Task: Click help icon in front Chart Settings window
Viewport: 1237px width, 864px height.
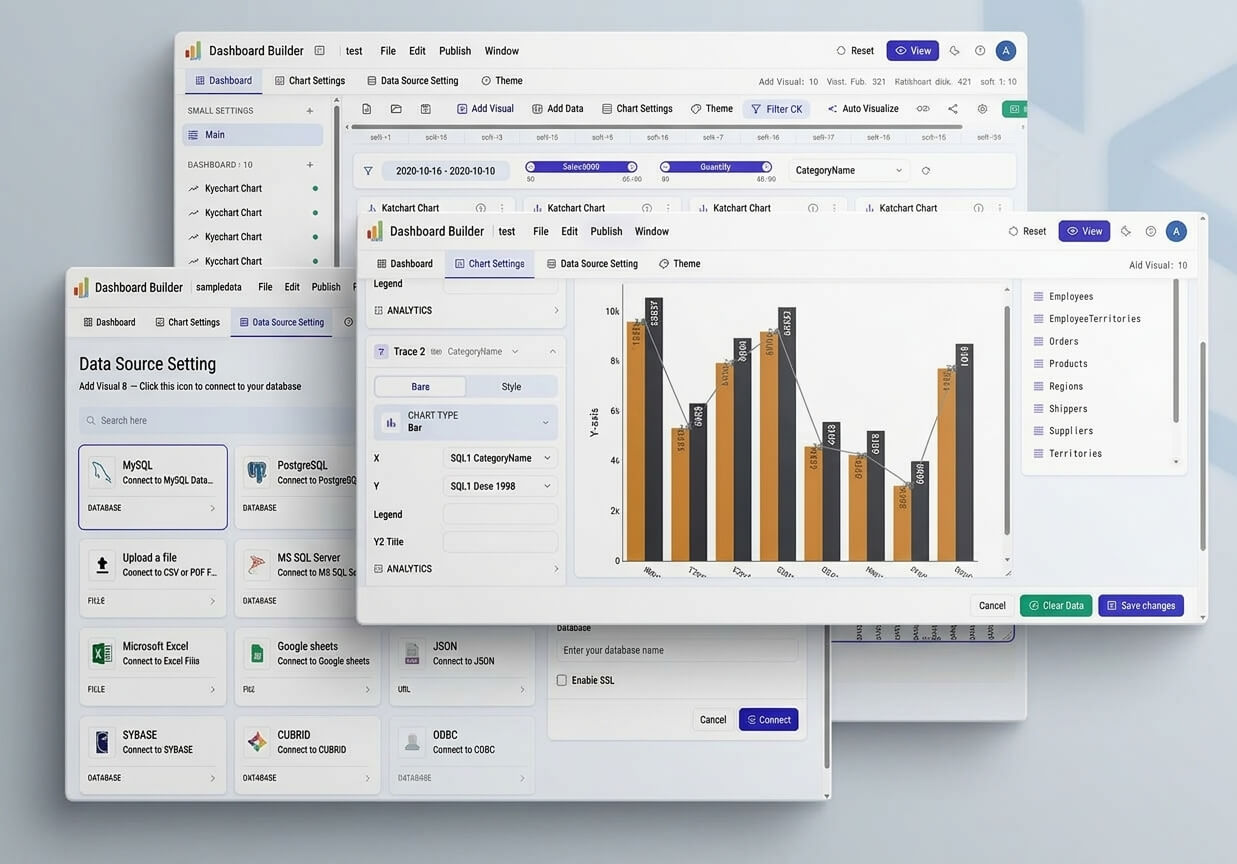Action: [1151, 231]
